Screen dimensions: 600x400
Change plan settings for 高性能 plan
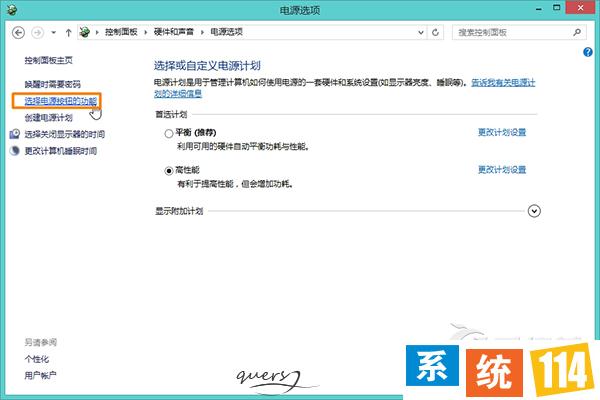502,170
